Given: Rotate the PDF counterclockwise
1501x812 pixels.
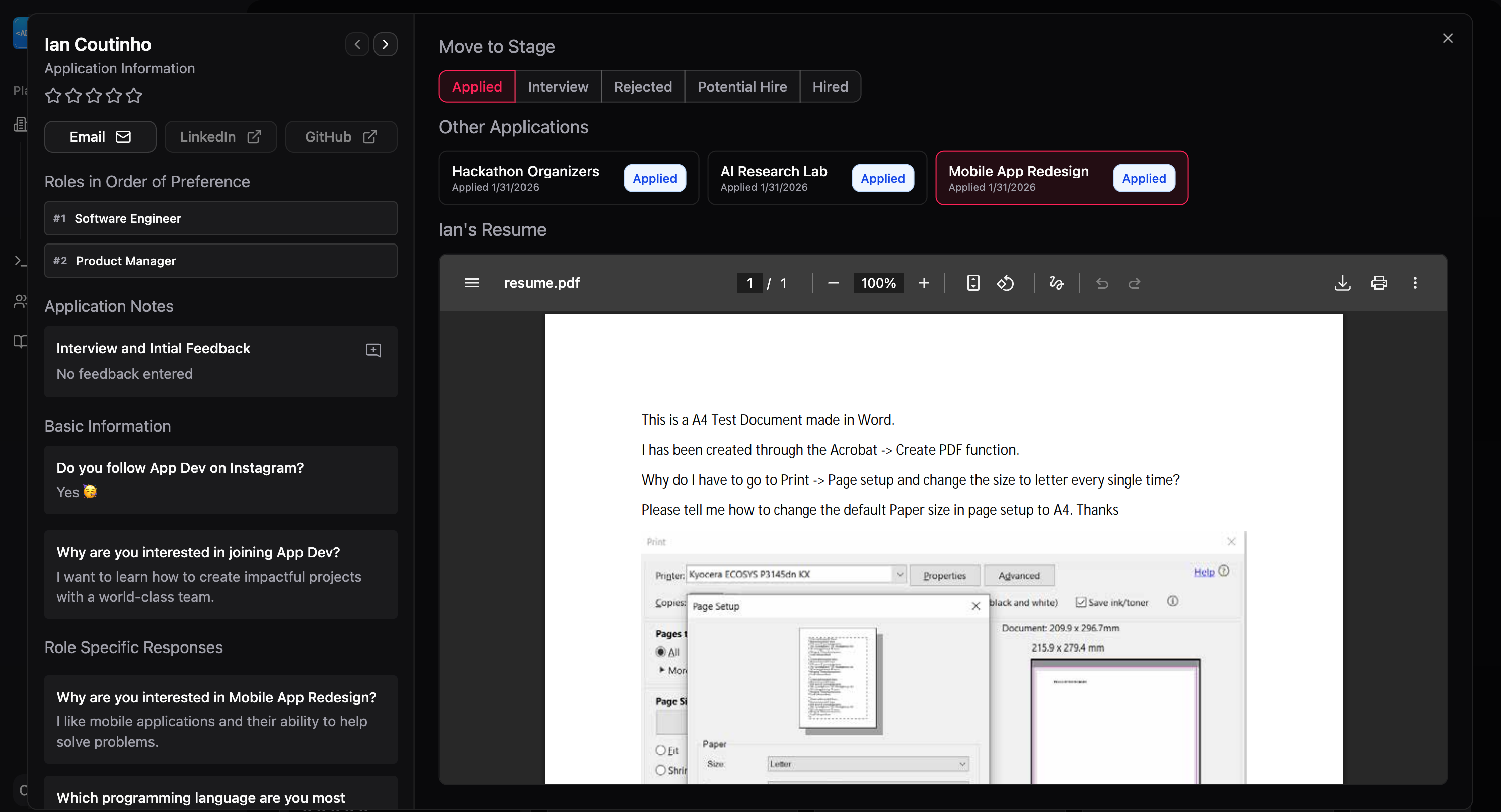Looking at the screenshot, I should tap(1005, 283).
